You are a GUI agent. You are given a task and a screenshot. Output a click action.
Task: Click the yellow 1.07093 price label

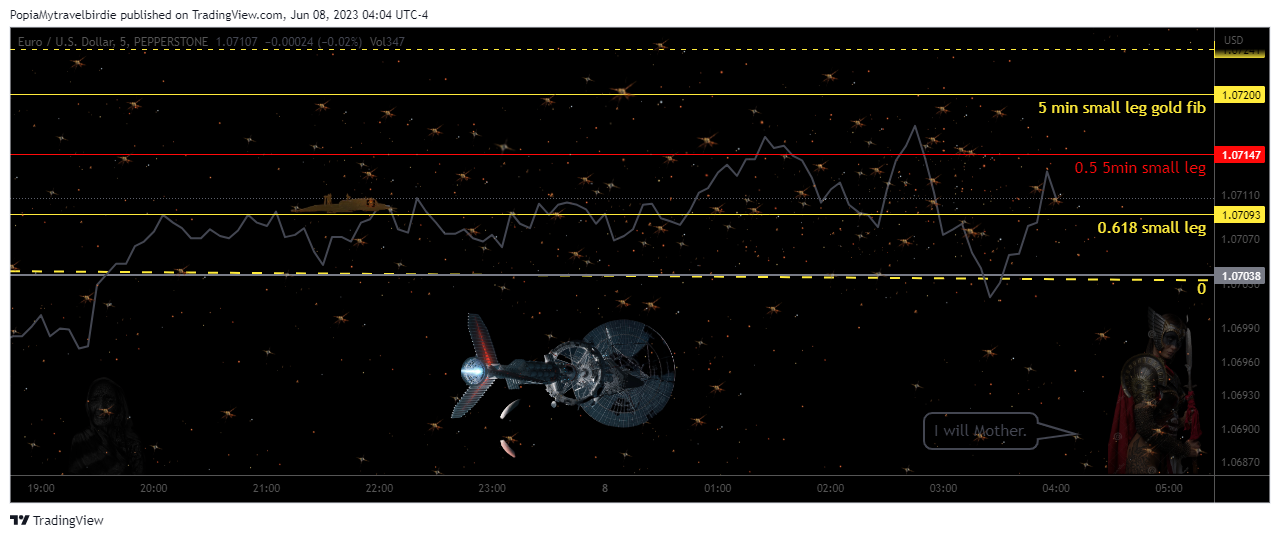pyautogui.click(x=1240, y=214)
